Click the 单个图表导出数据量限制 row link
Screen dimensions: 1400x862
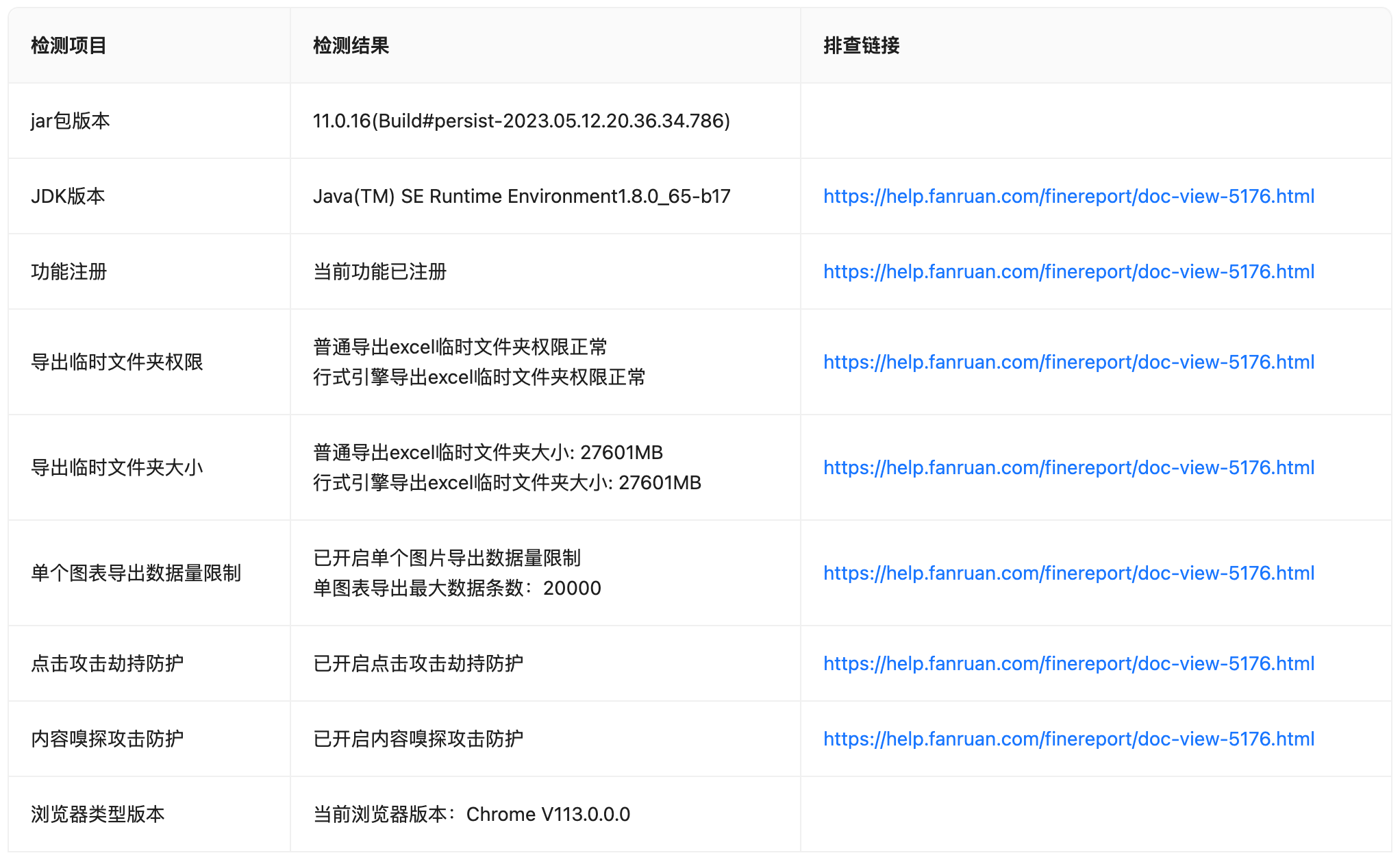1068,574
